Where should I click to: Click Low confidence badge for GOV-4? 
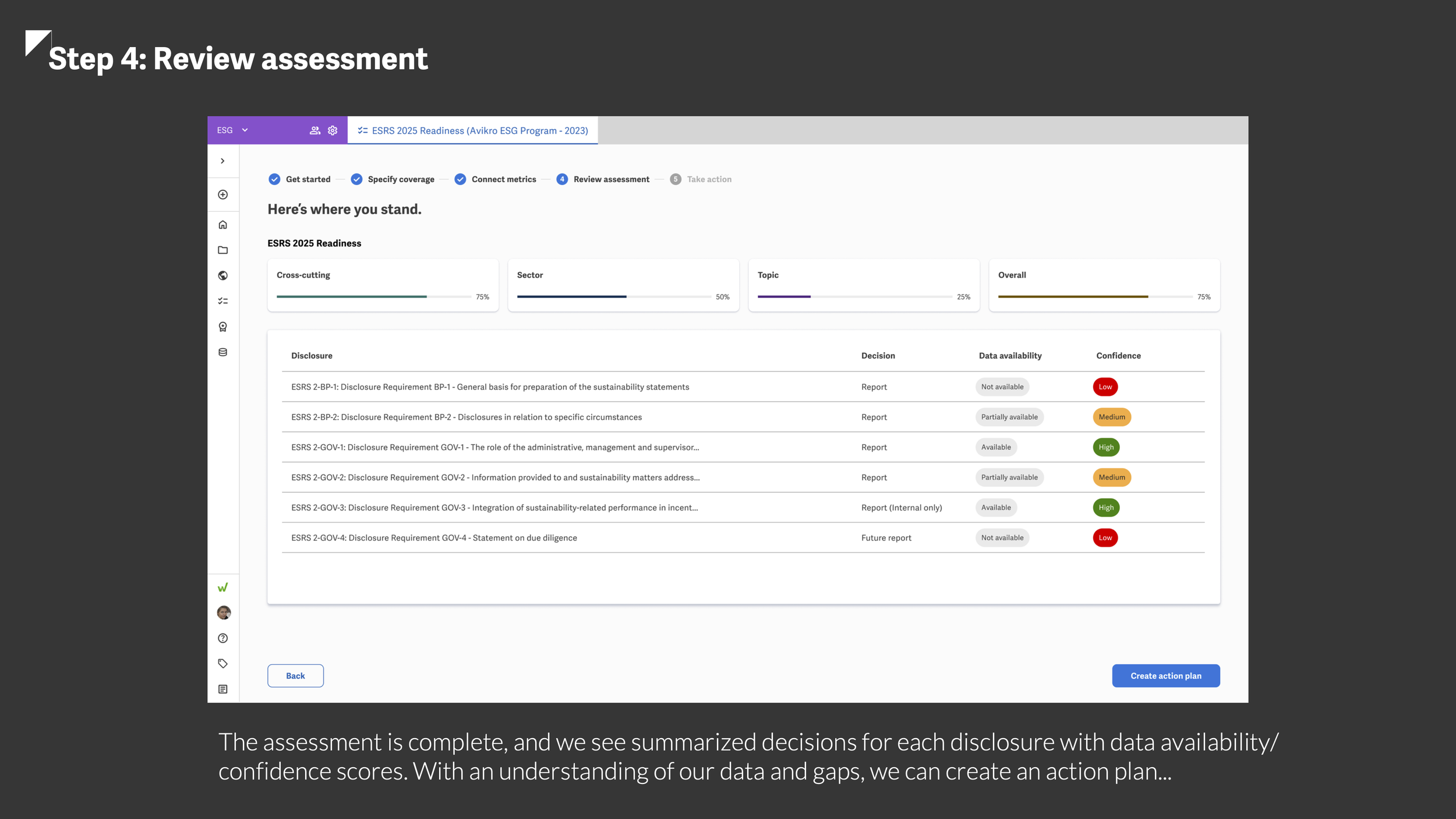pos(1105,538)
